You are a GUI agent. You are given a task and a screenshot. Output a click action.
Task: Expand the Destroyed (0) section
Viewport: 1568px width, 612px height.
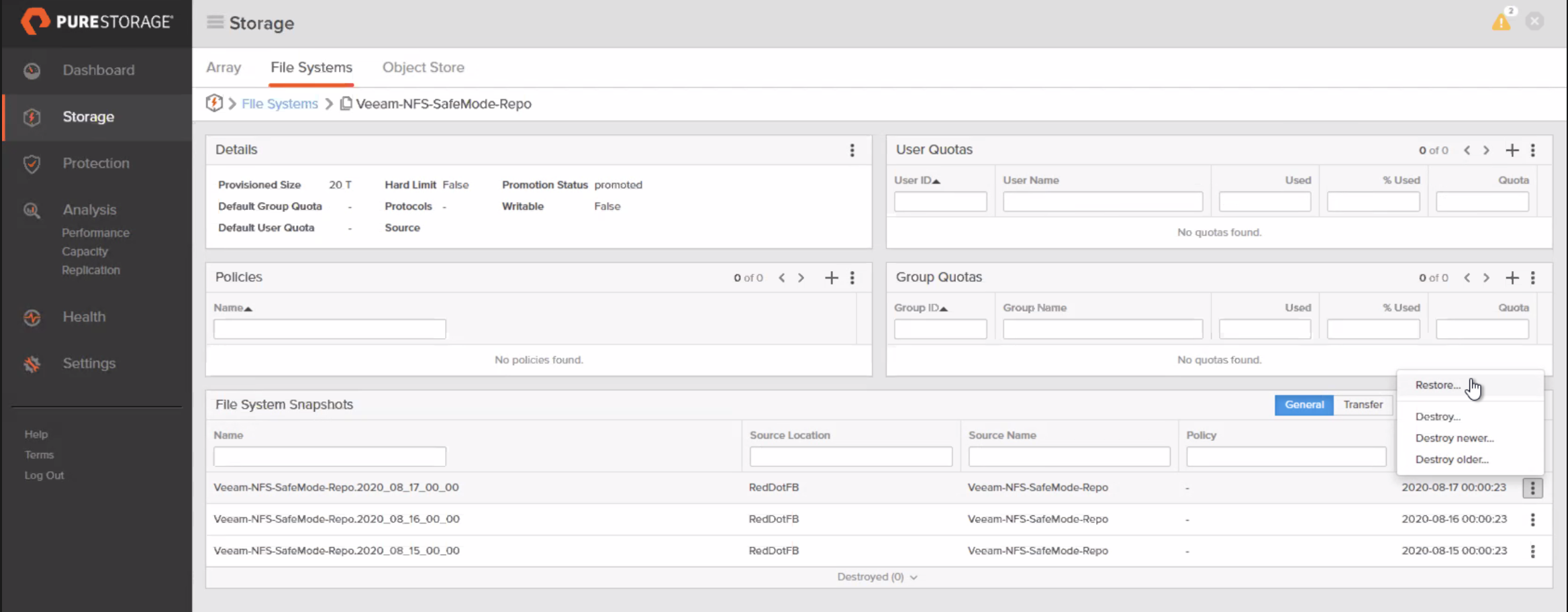click(877, 577)
